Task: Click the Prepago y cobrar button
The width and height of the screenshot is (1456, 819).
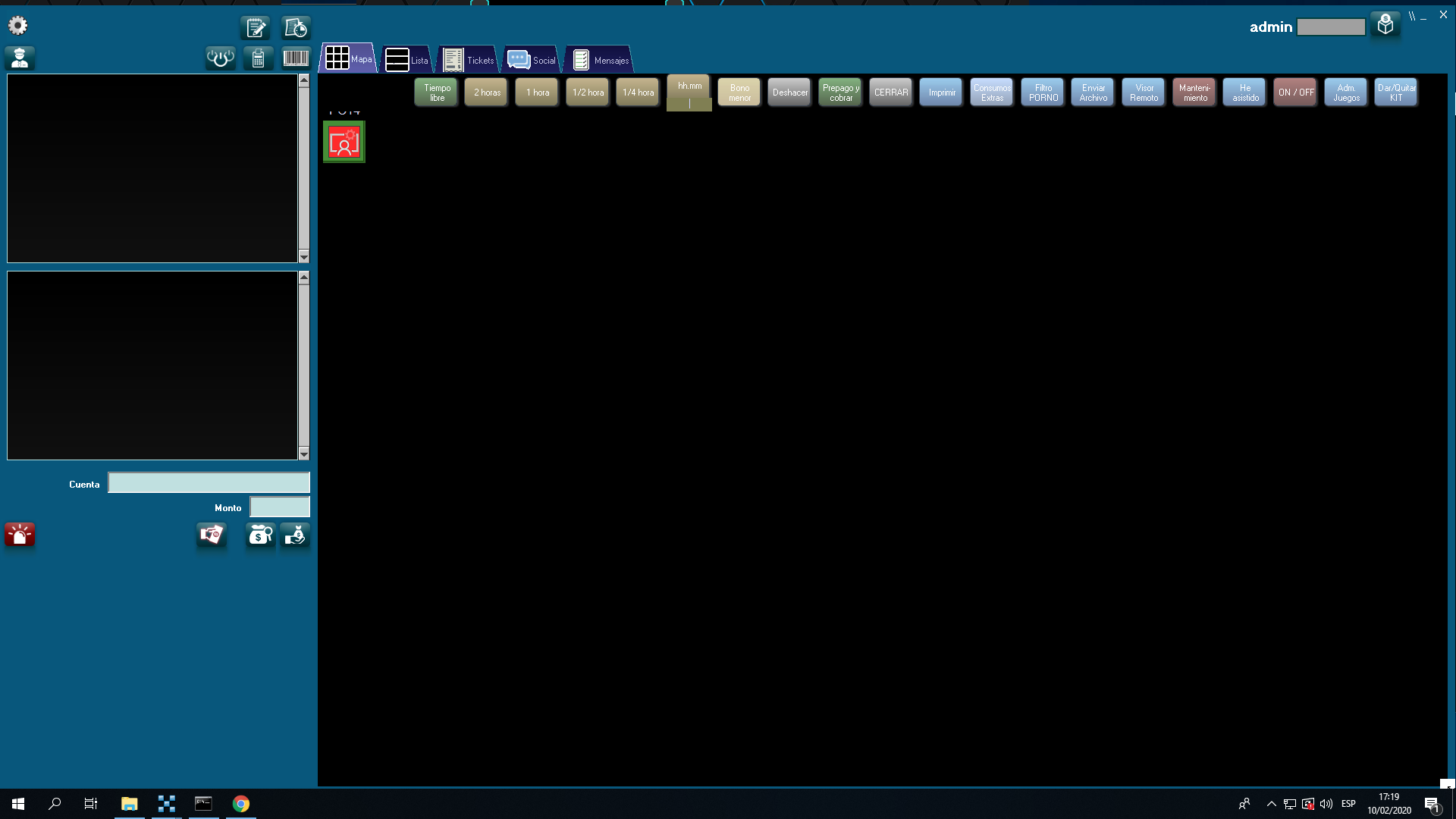Action: [840, 93]
